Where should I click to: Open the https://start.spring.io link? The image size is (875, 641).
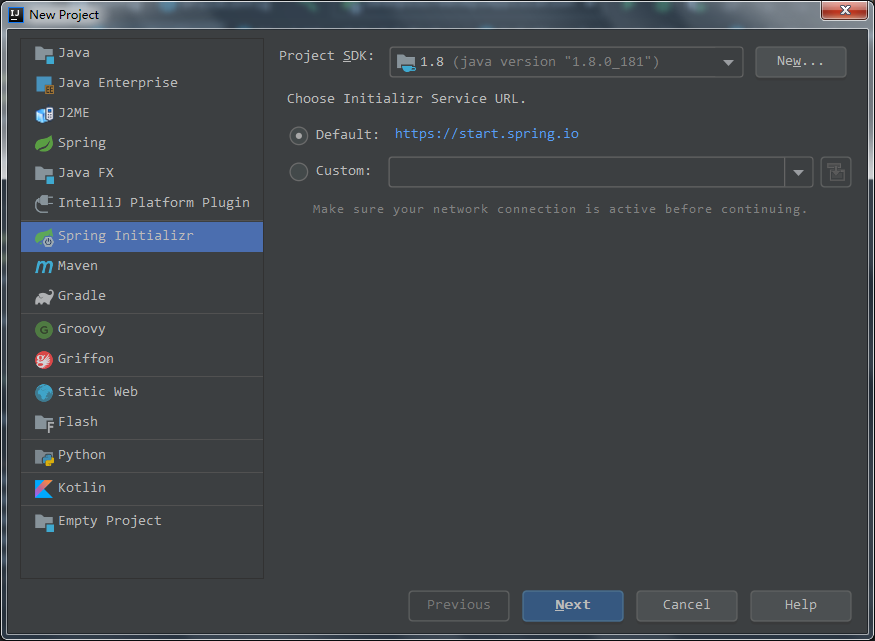[486, 134]
